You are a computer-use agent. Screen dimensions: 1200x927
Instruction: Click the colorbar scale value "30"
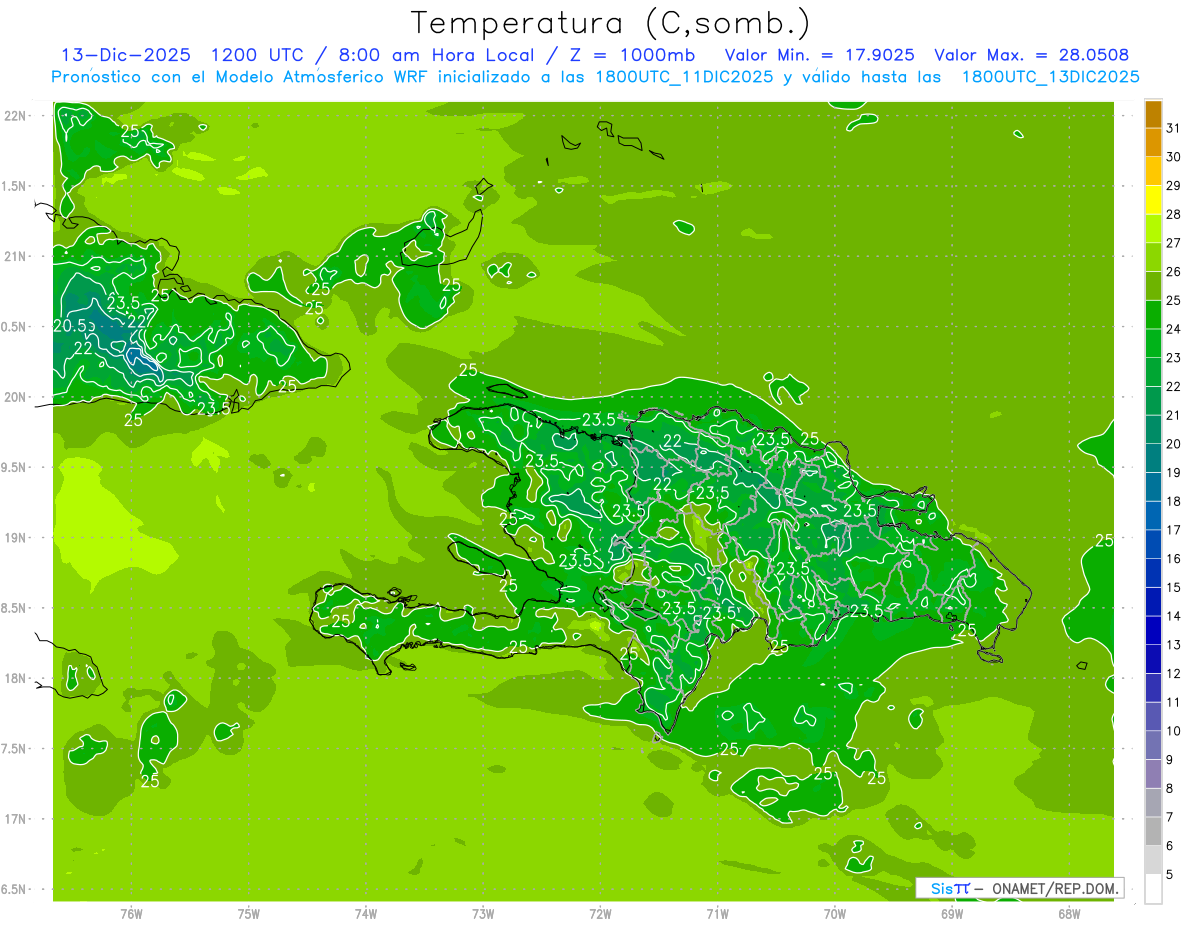(x=1173, y=157)
